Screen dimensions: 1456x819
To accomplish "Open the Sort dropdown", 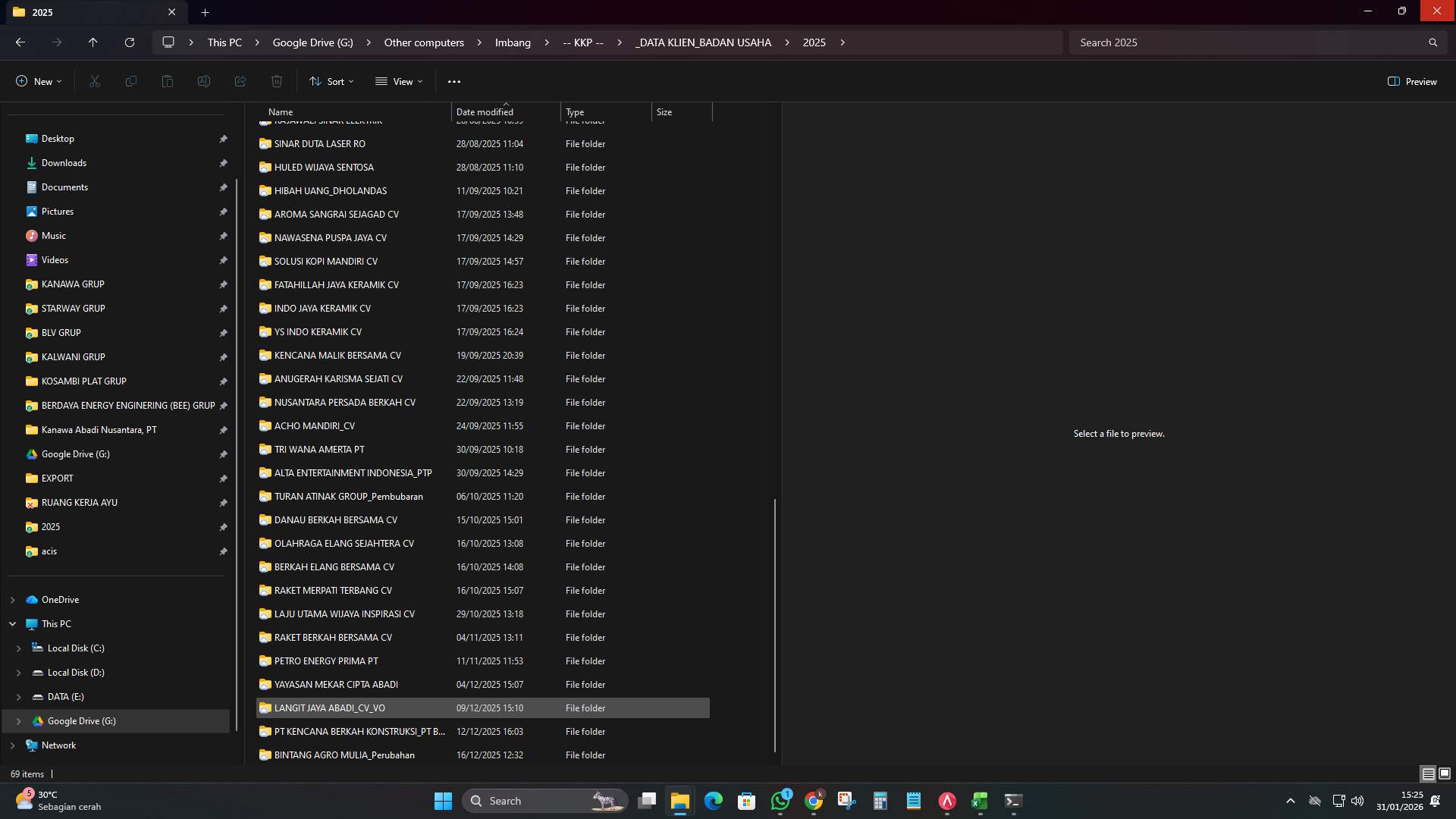I will [331, 81].
